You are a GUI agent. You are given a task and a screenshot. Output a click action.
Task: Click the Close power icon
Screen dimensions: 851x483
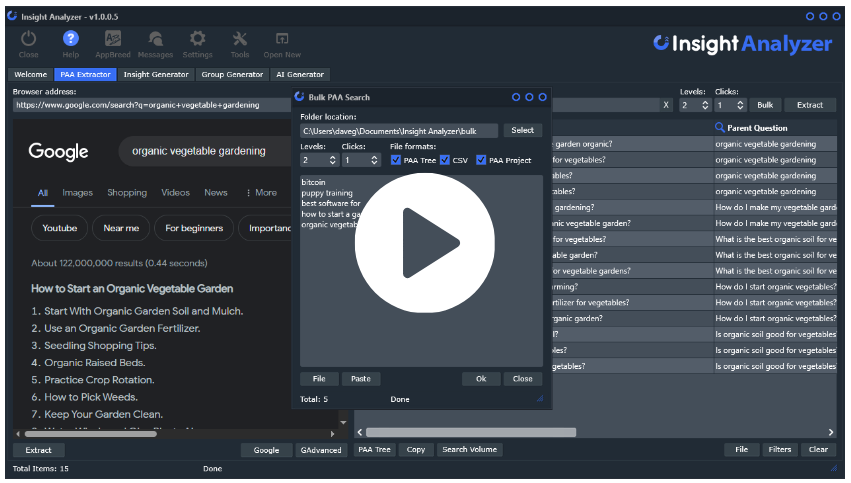[29, 39]
